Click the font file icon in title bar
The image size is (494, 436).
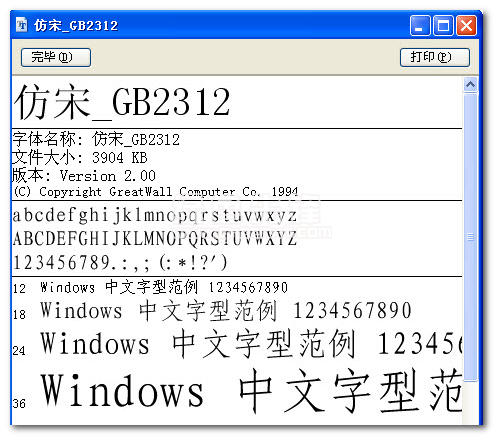[x=22, y=25]
